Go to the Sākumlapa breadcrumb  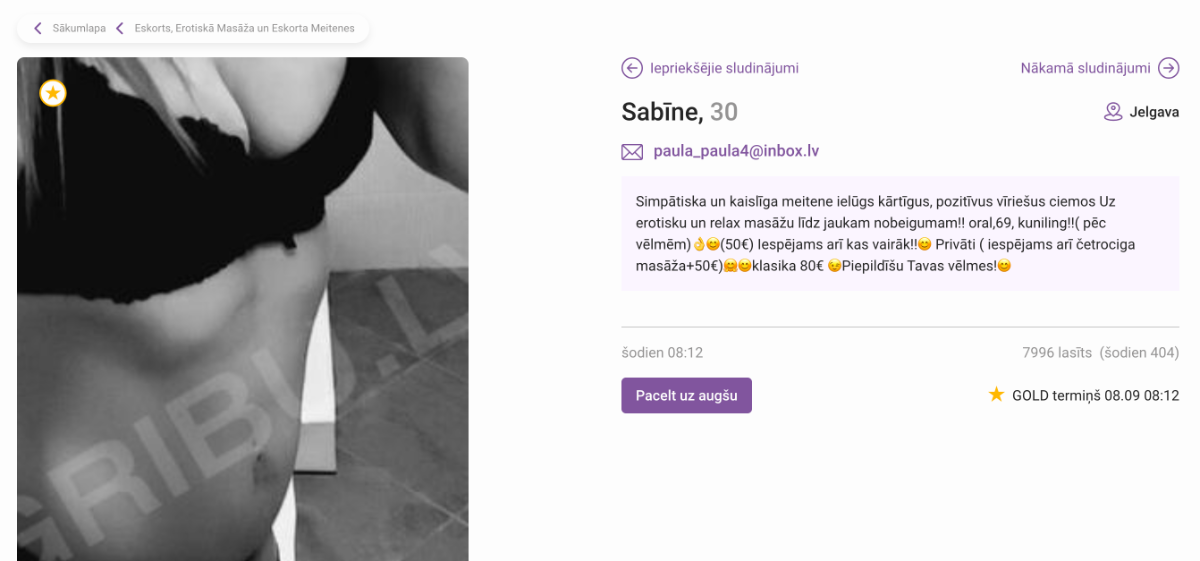click(x=79, y=28)
